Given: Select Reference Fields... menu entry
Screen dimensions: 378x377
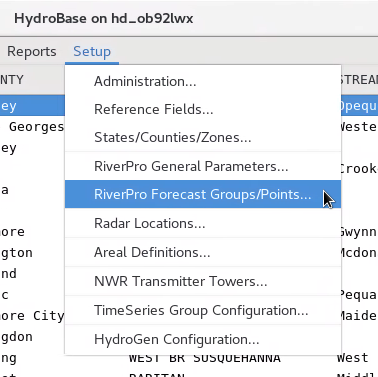Looking at the screenshot, I should pyautogui.click(x=203, y=109).
